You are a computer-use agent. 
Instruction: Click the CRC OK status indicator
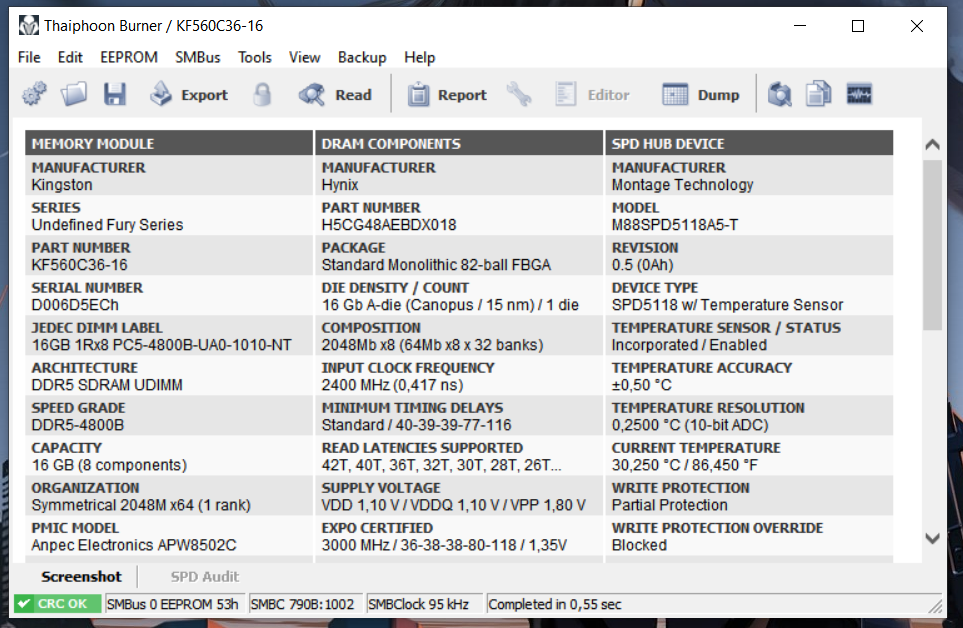coord(58,603)
